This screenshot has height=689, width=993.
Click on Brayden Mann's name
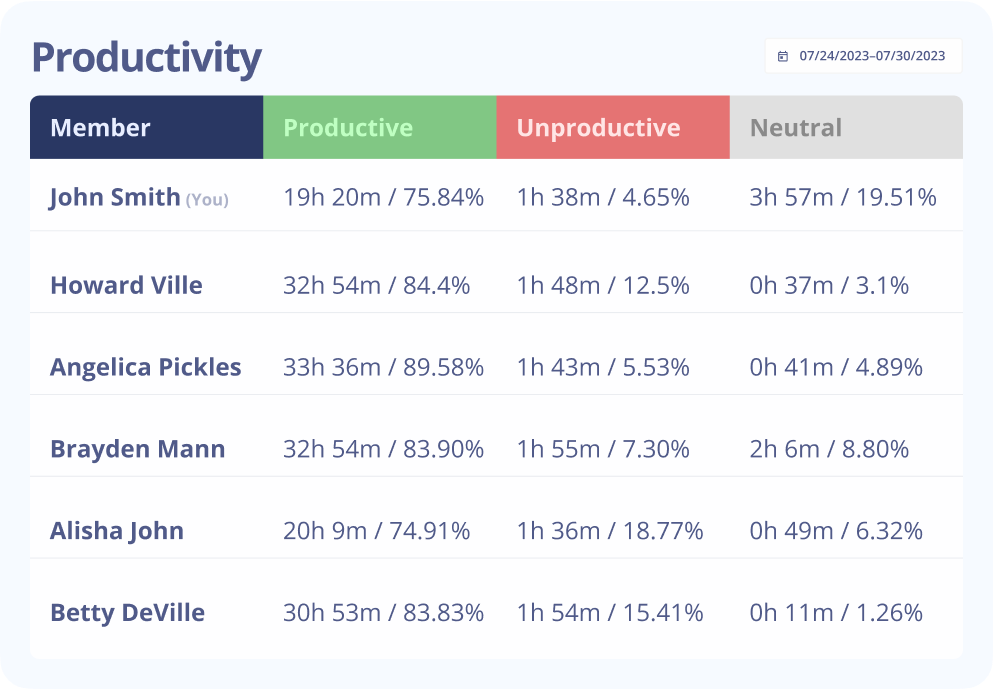[137, 449]
